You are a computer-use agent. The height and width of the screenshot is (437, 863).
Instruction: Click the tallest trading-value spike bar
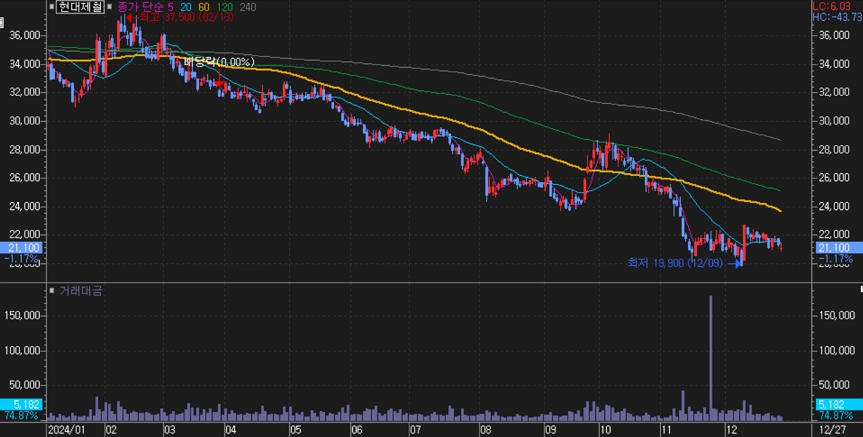tap(711, 358)
